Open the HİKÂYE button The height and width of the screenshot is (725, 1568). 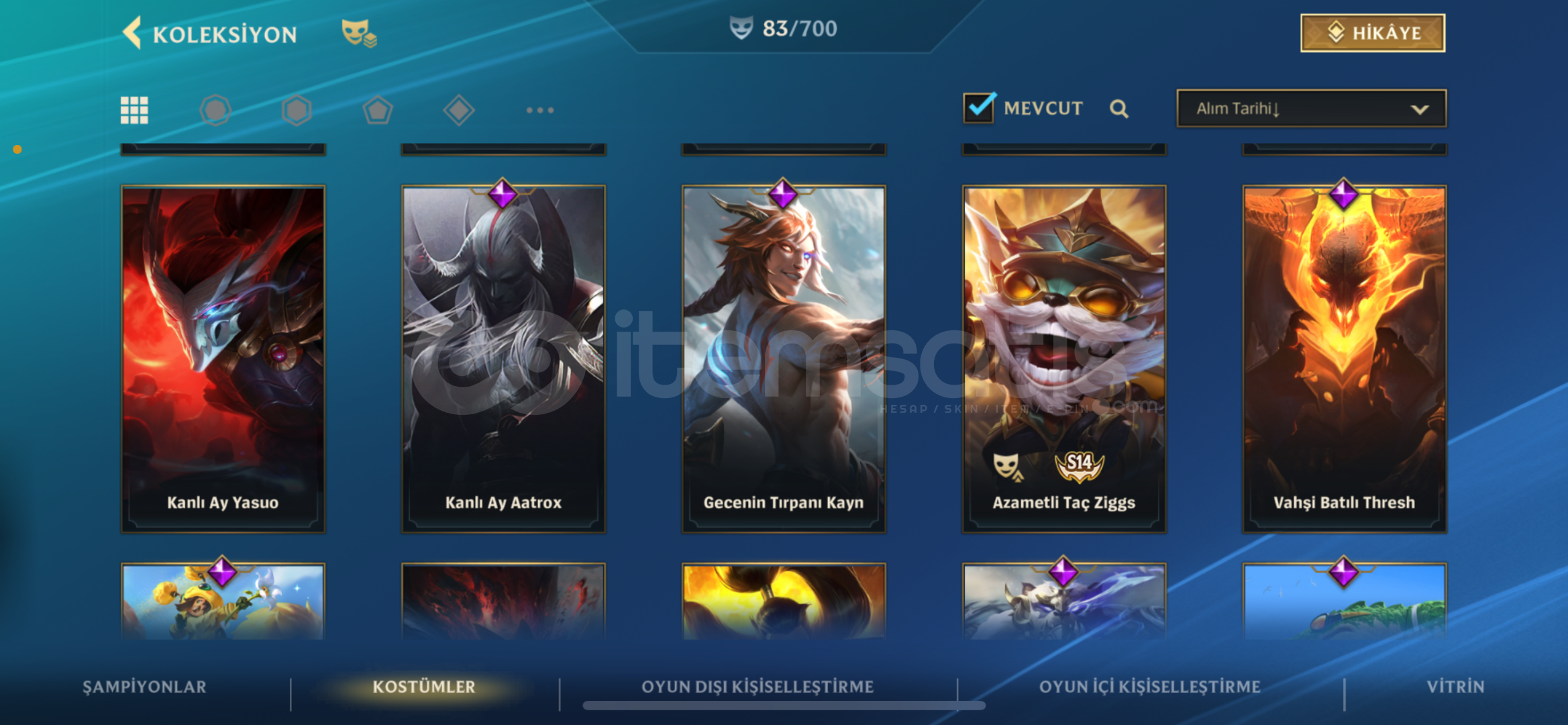point(1373,33)
